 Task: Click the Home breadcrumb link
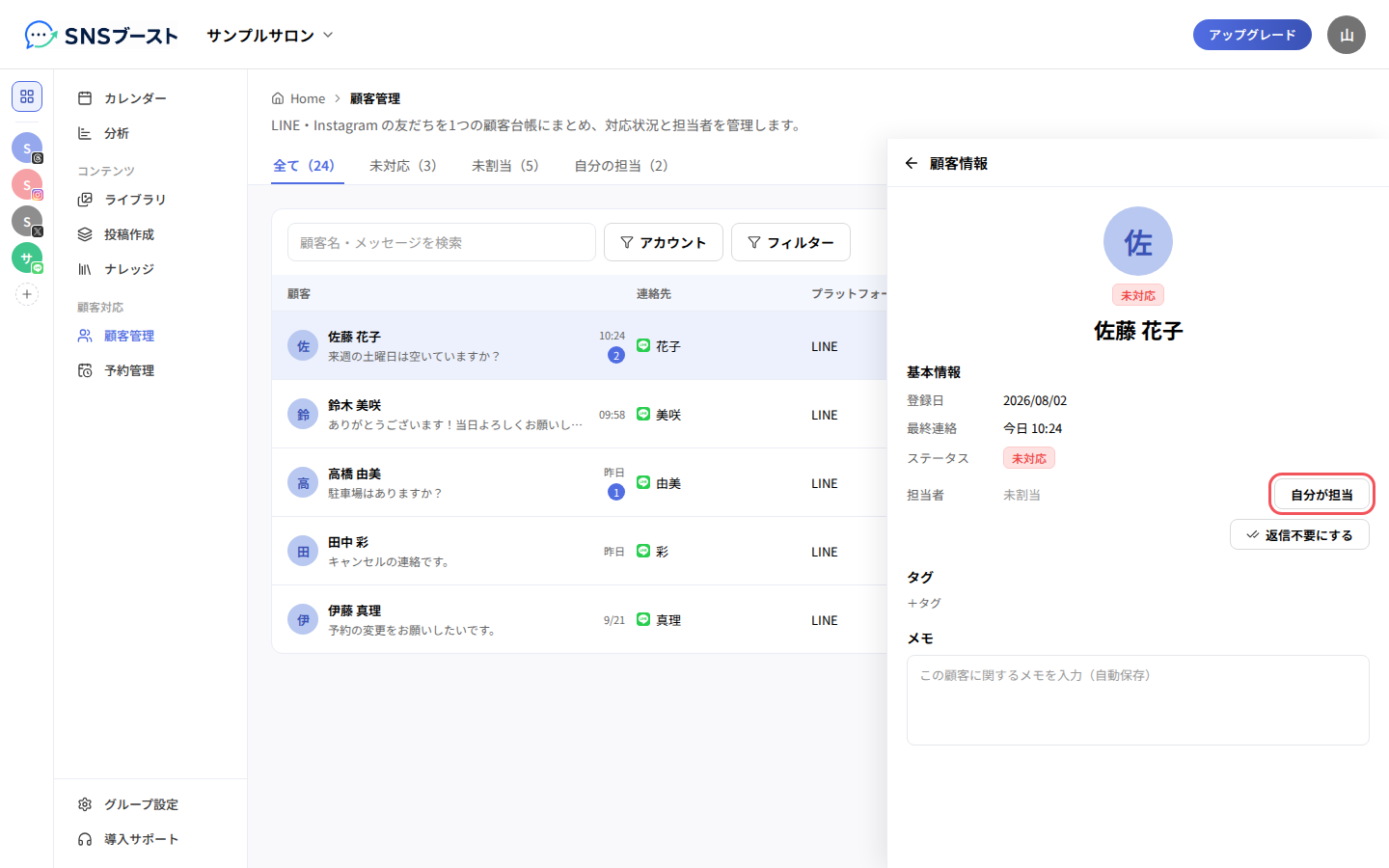pyautogui.click(x=298, y=98)
